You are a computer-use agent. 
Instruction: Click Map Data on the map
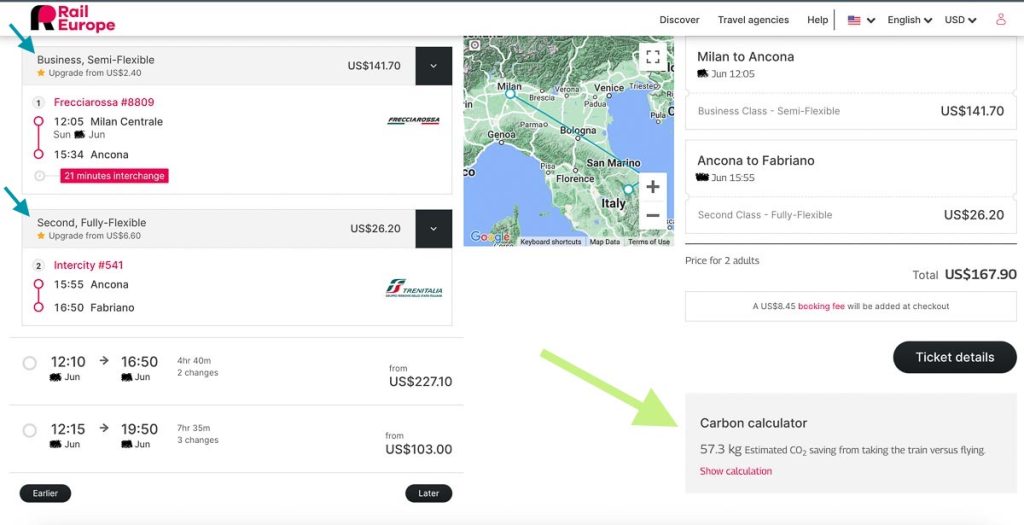click(605, 242)
